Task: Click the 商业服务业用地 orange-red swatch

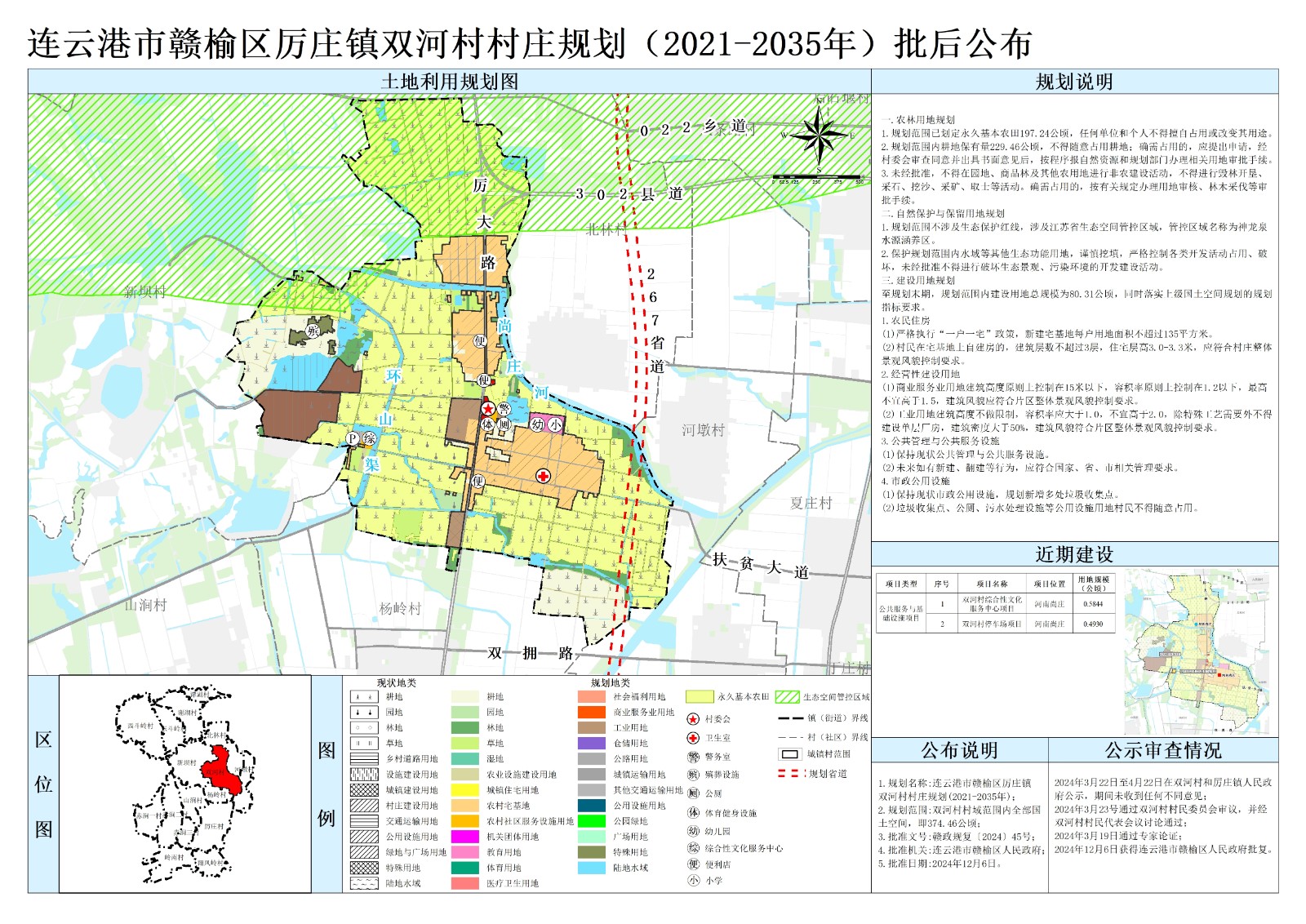Action: [592, 713]
